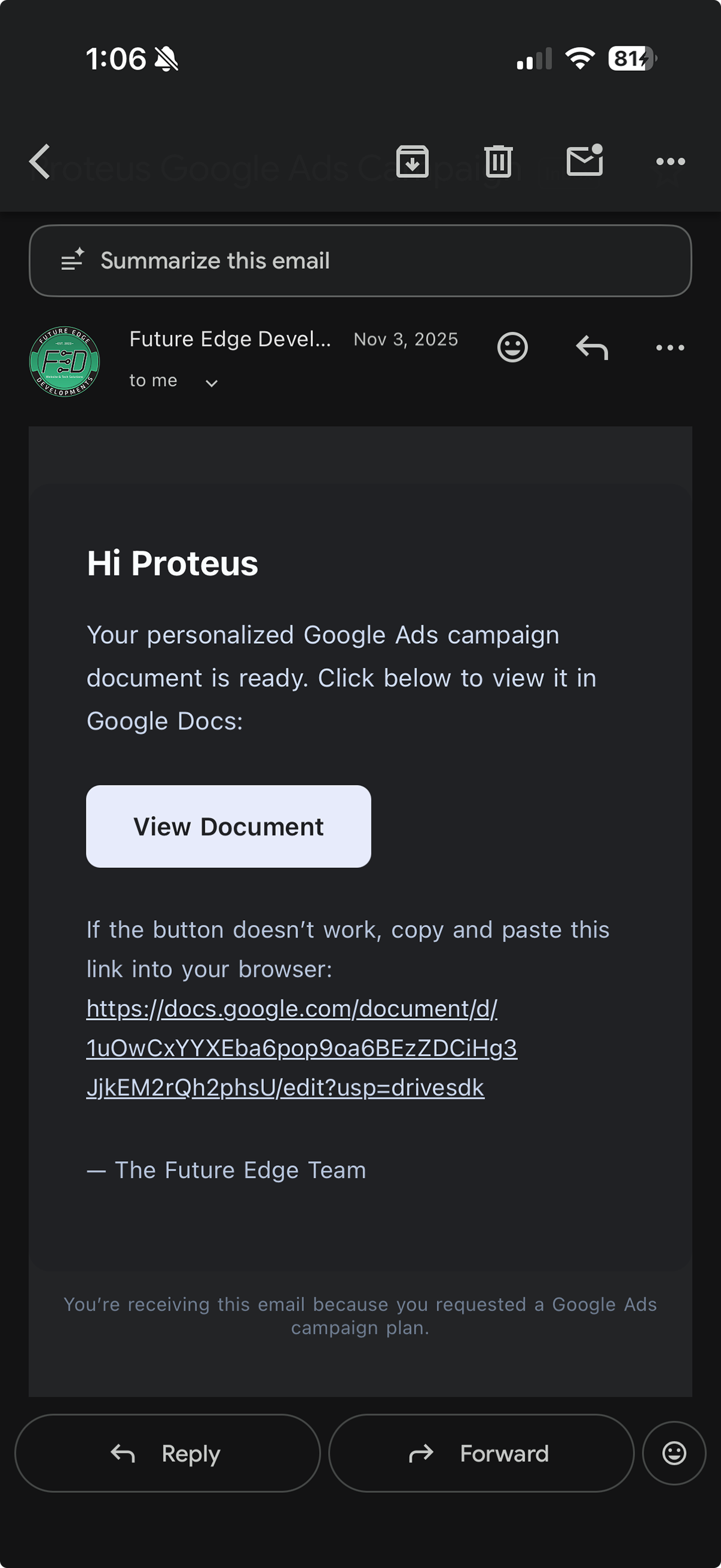This screenshot has height=1568, width=721.
Task: Mark email as unread
Action: (585, 160)
